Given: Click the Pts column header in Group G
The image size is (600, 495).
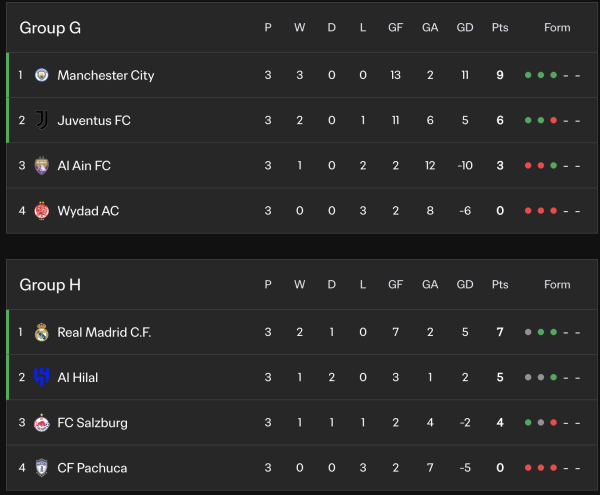Looking at the screenshot, I should click(500, 28).
